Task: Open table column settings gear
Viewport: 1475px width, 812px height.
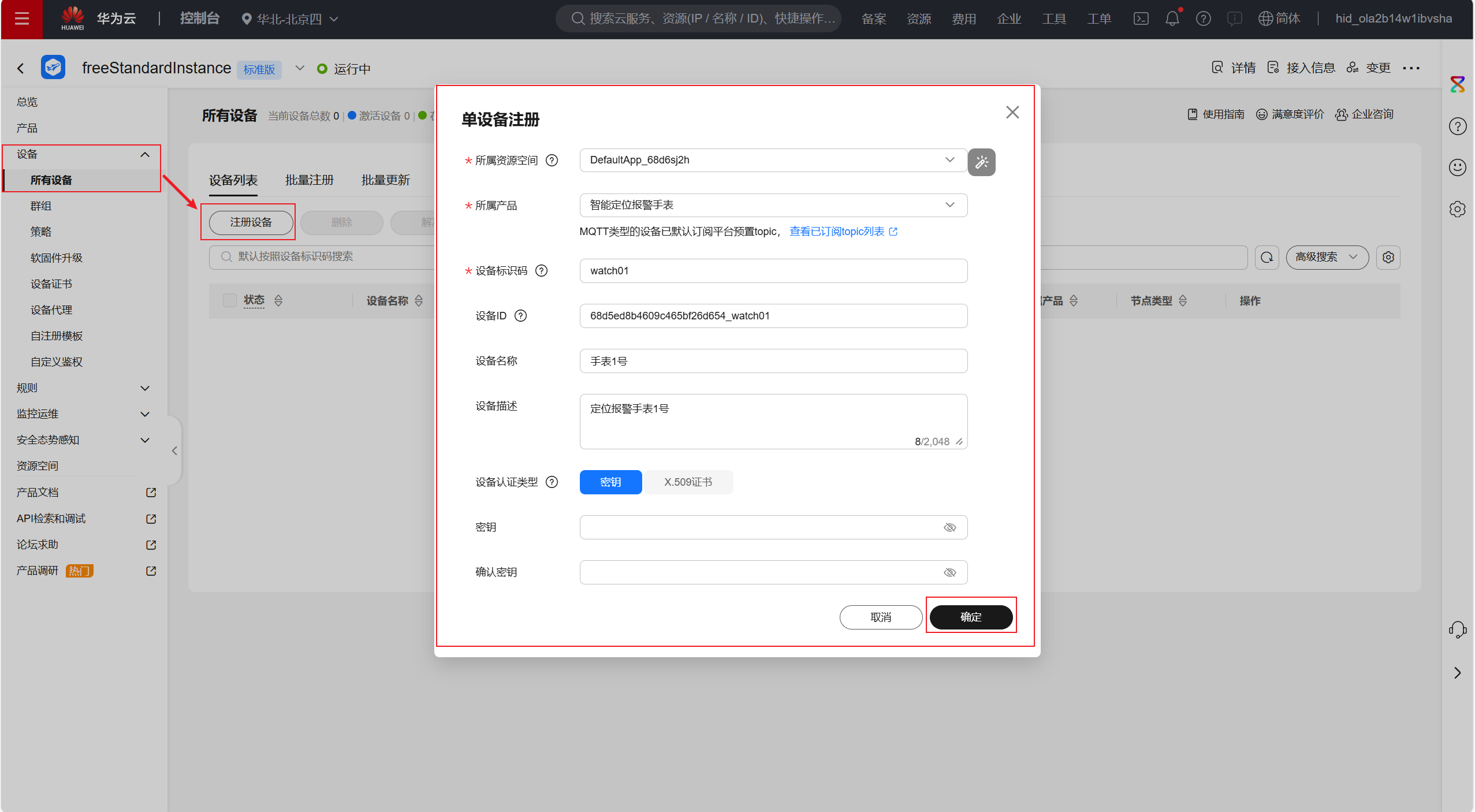Action: (1388, 258)
